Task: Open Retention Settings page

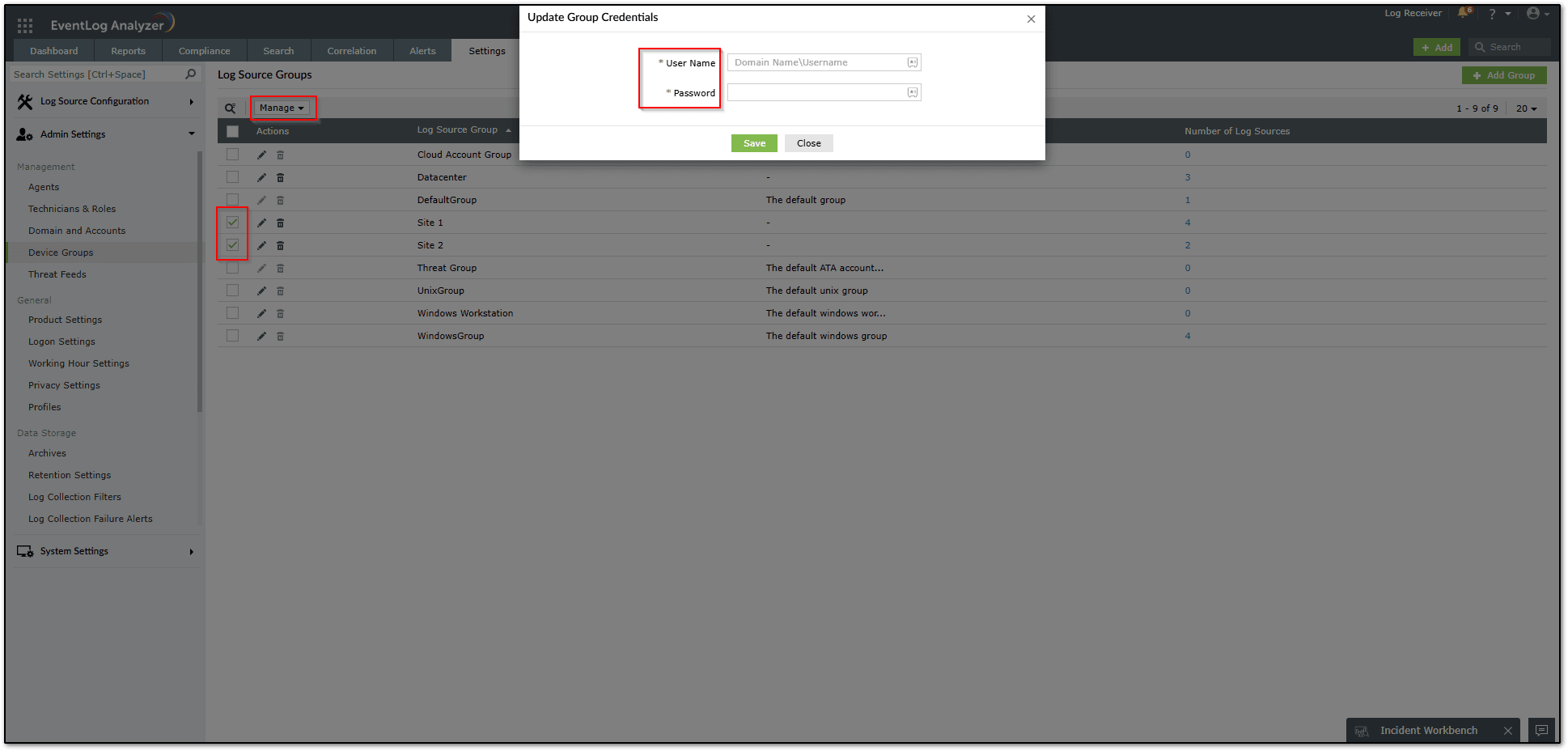Action: point(70,475)
